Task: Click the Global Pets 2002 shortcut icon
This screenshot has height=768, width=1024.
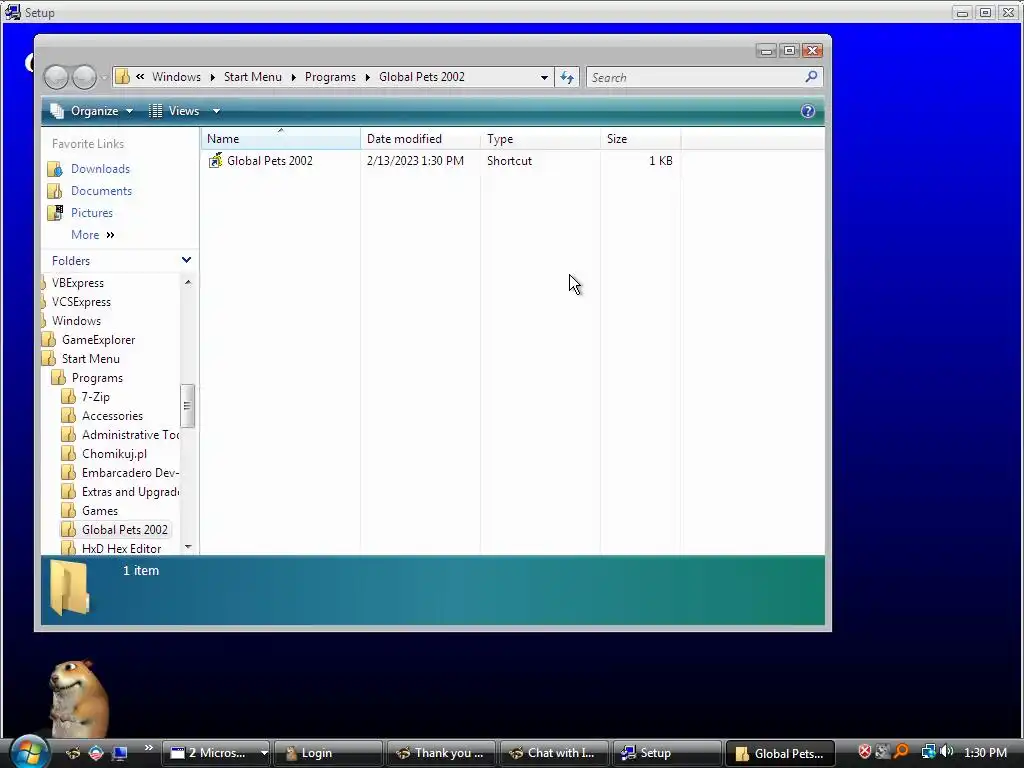Action: [216, 161]
